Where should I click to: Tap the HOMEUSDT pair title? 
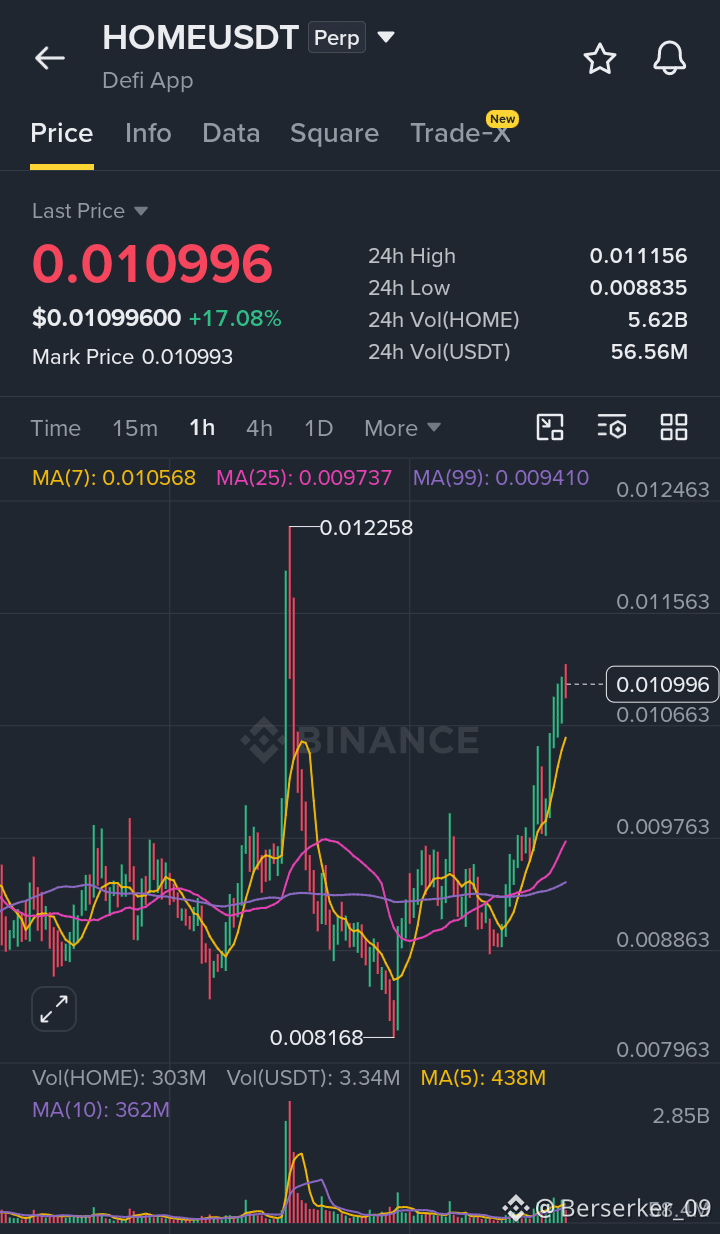200,38
